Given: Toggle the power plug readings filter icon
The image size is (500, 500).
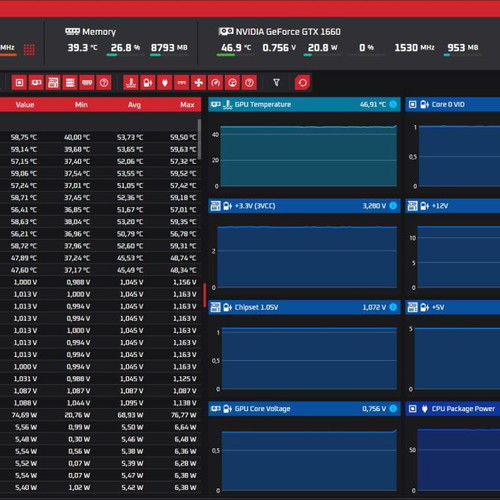Looking at the screenshot, I should pyautogui.click(x=165, y=83).
